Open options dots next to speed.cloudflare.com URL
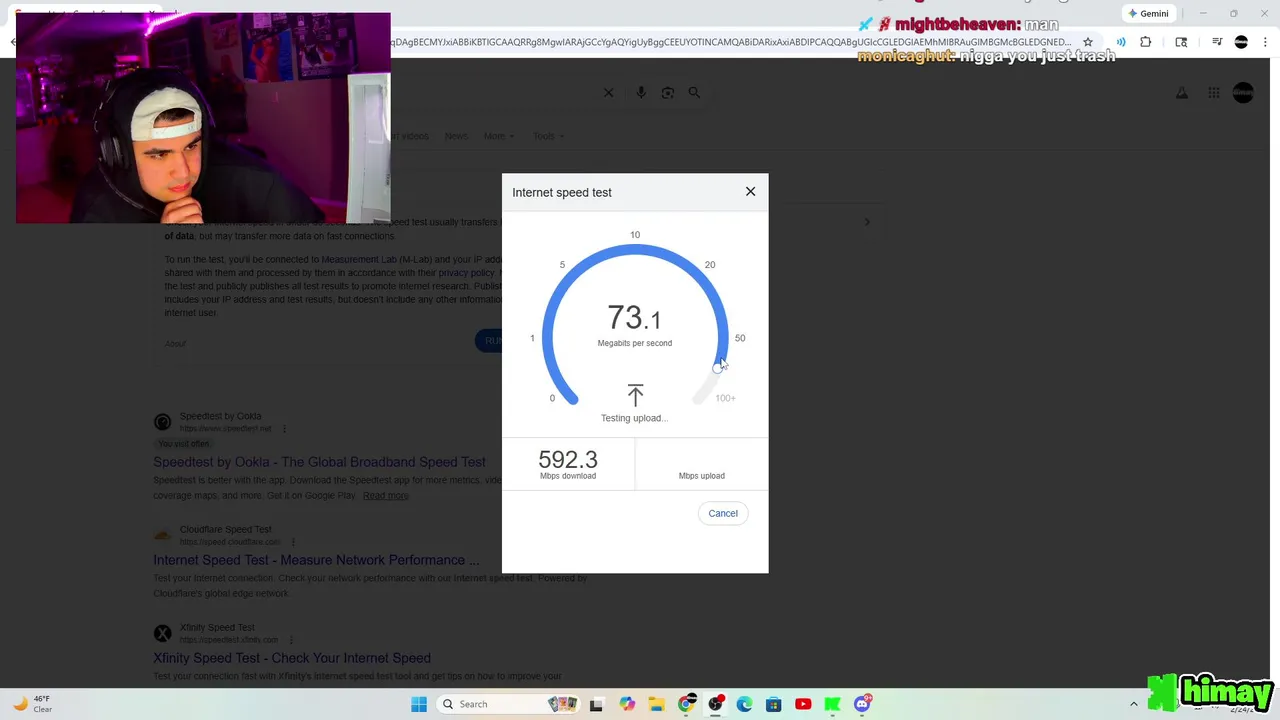This screenshot has width=1280, height=720. (292, 542)
